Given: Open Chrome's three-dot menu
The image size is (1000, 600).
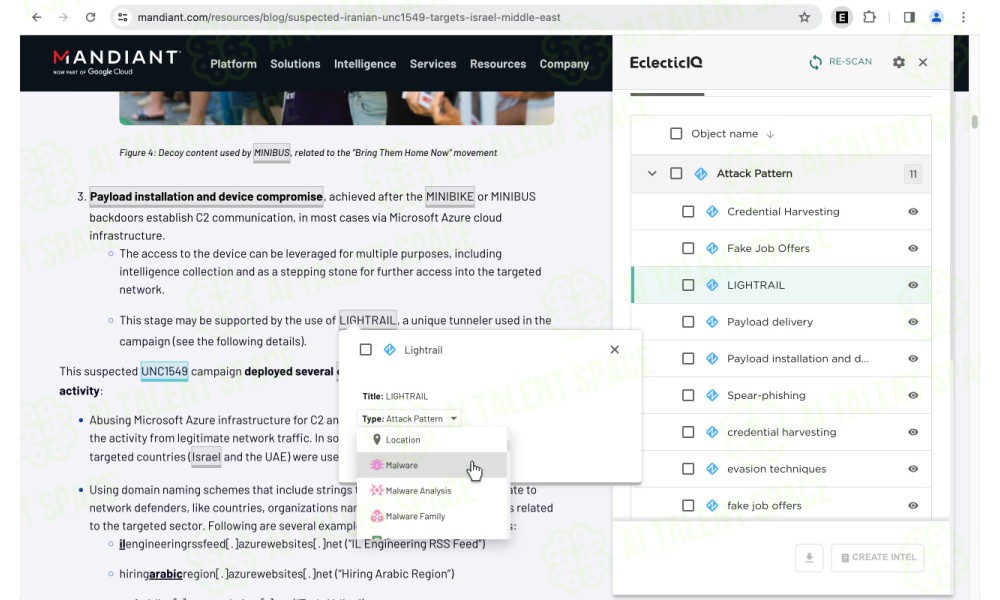Looking at the screenshot, I should point(963,17).
